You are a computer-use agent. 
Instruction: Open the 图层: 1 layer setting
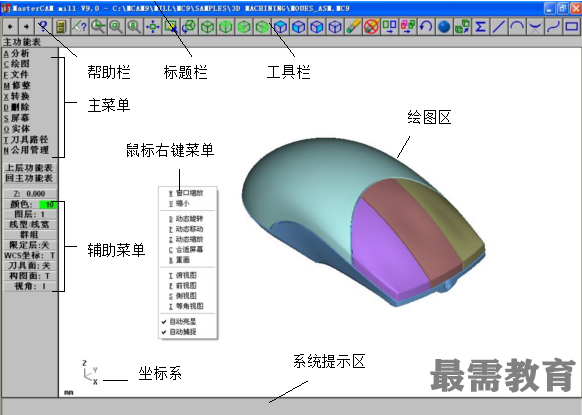(30, 214)
